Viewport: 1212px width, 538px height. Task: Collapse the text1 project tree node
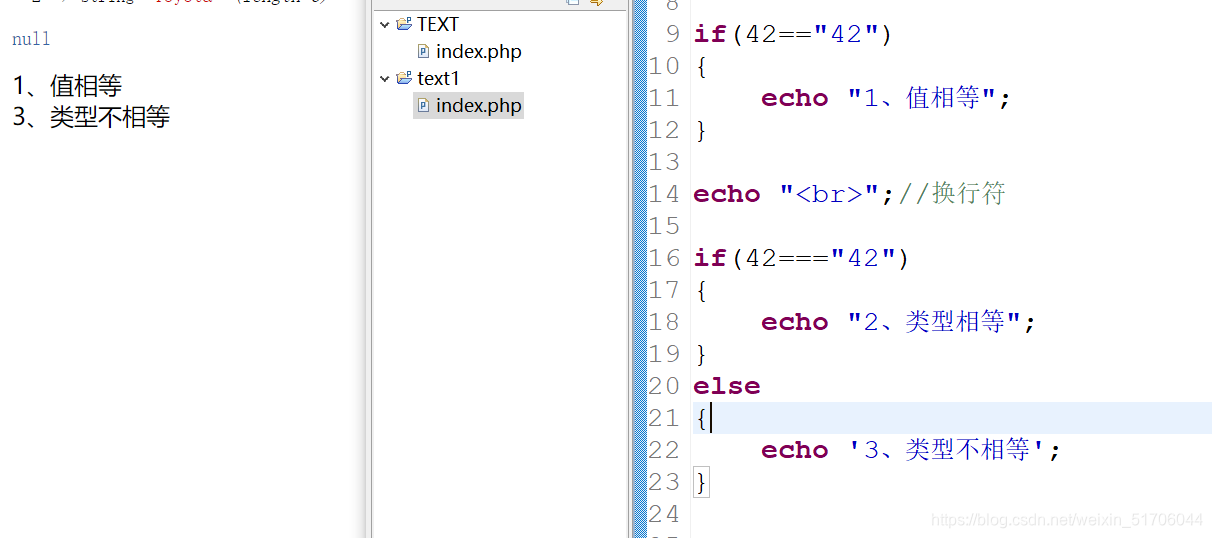[385, 78]
